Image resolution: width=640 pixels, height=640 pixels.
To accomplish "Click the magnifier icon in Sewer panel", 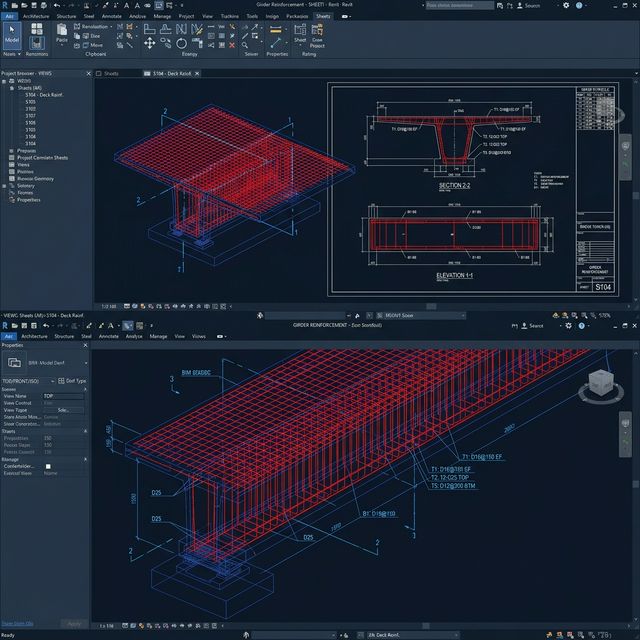I will coord(245,45).
